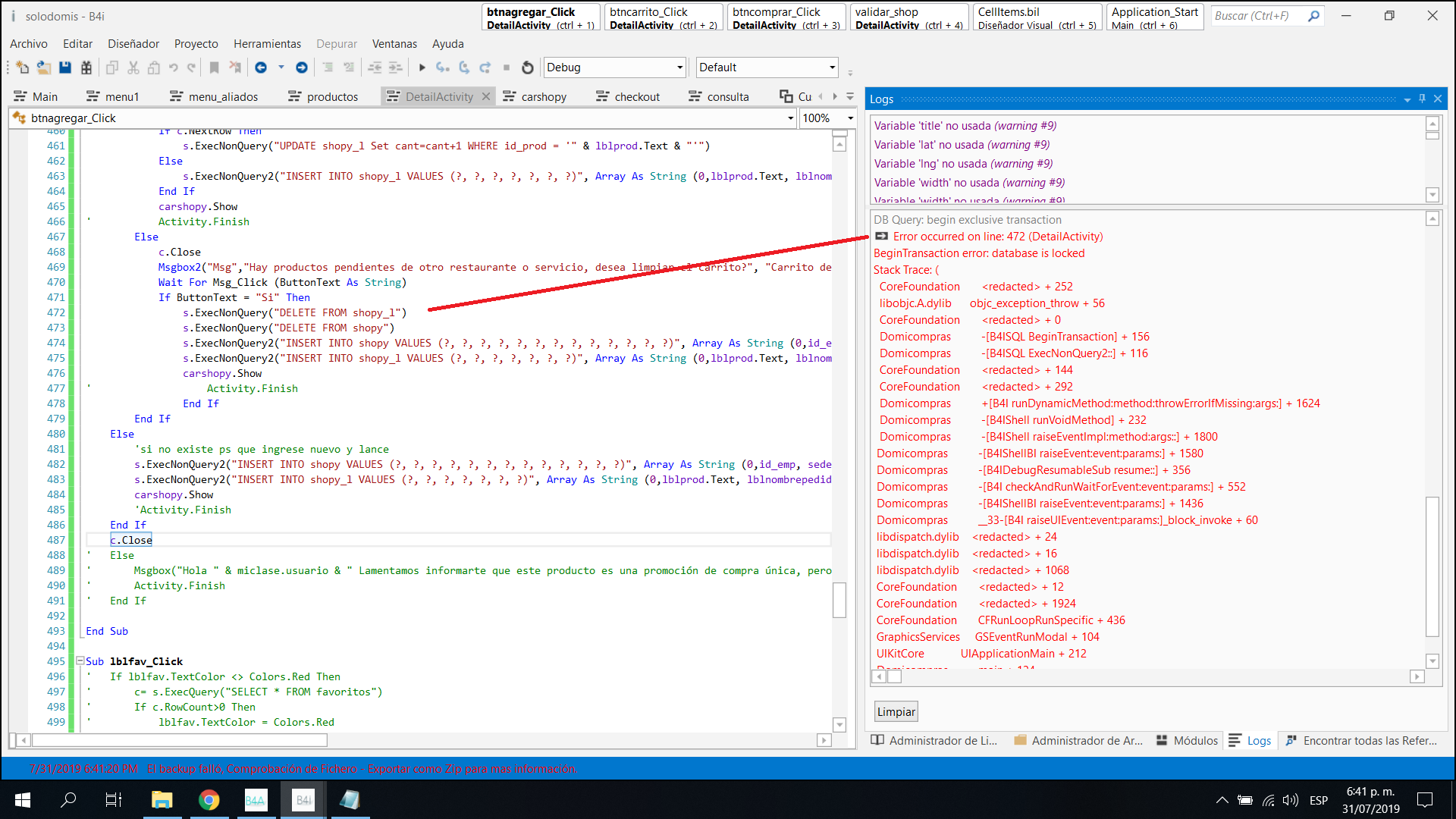Open Chrome from the Windows taskbar
This screenshot has height=819, width=1456.
(209, 800)
